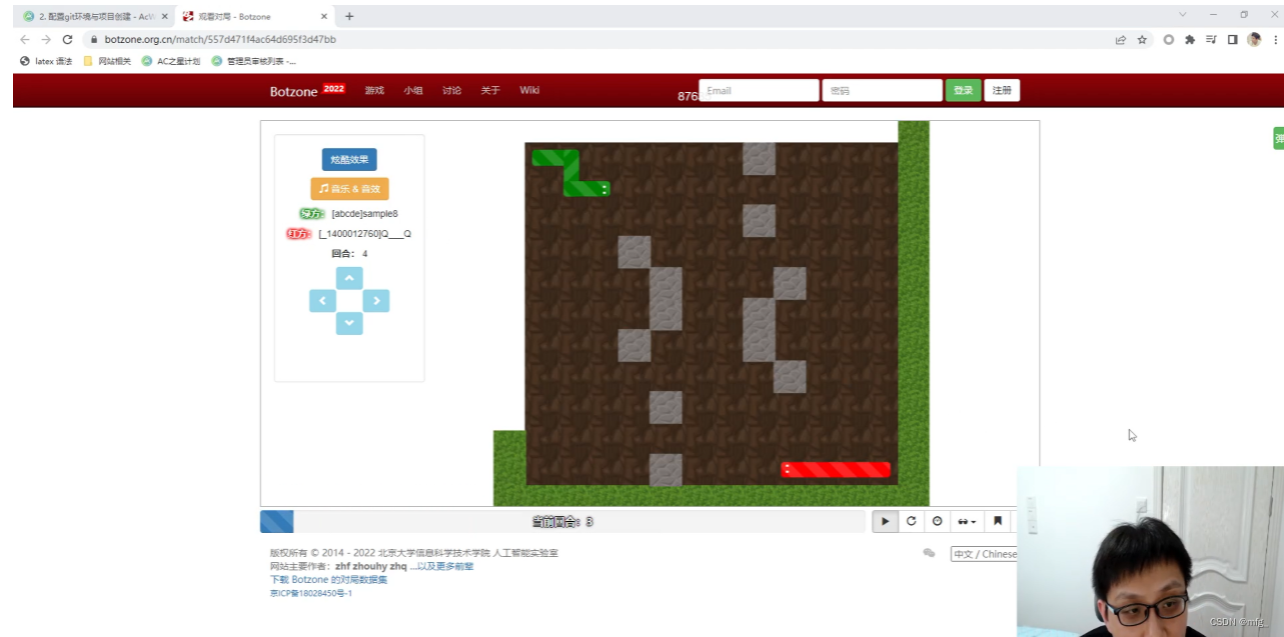Move snake right with the right arrow
1284x637 pixels.
point(376,301)
